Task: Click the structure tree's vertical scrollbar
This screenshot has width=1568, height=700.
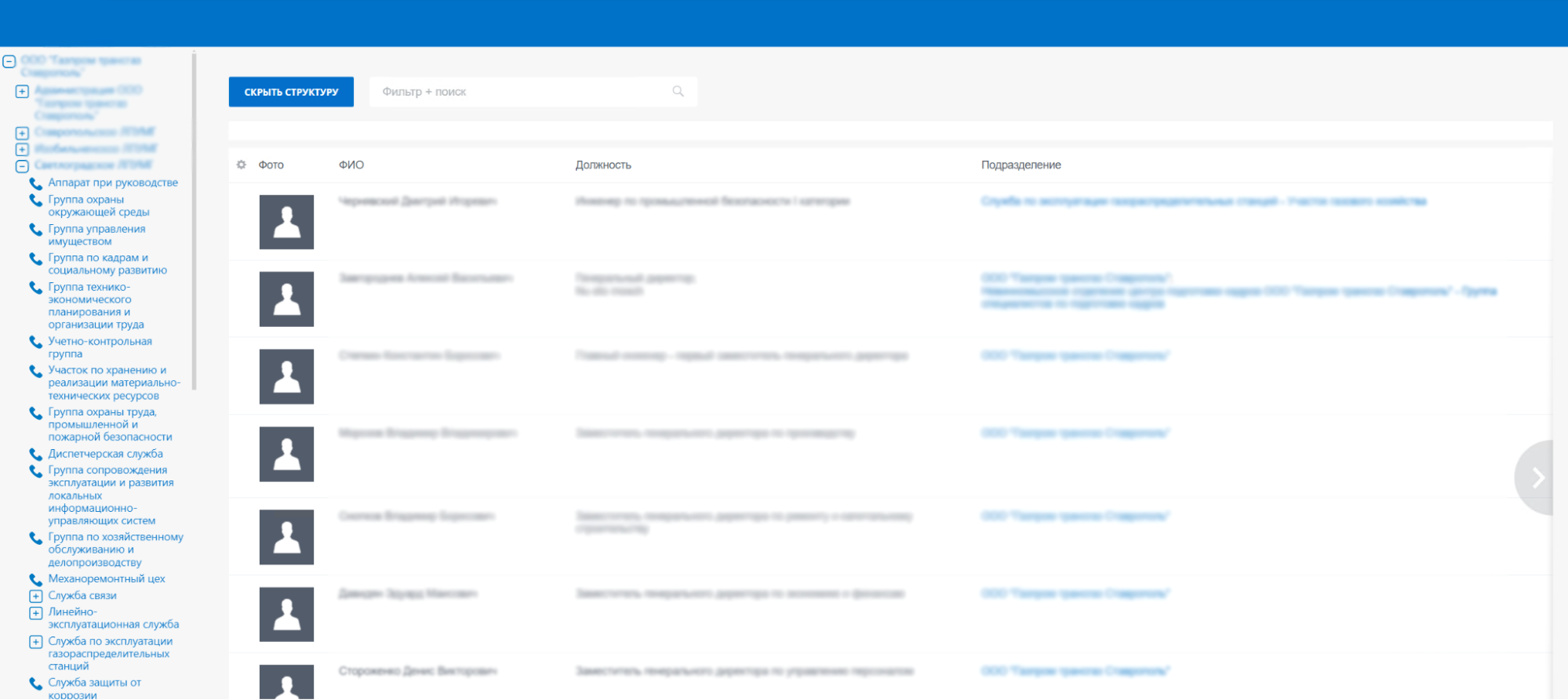Action: (194, 219)
